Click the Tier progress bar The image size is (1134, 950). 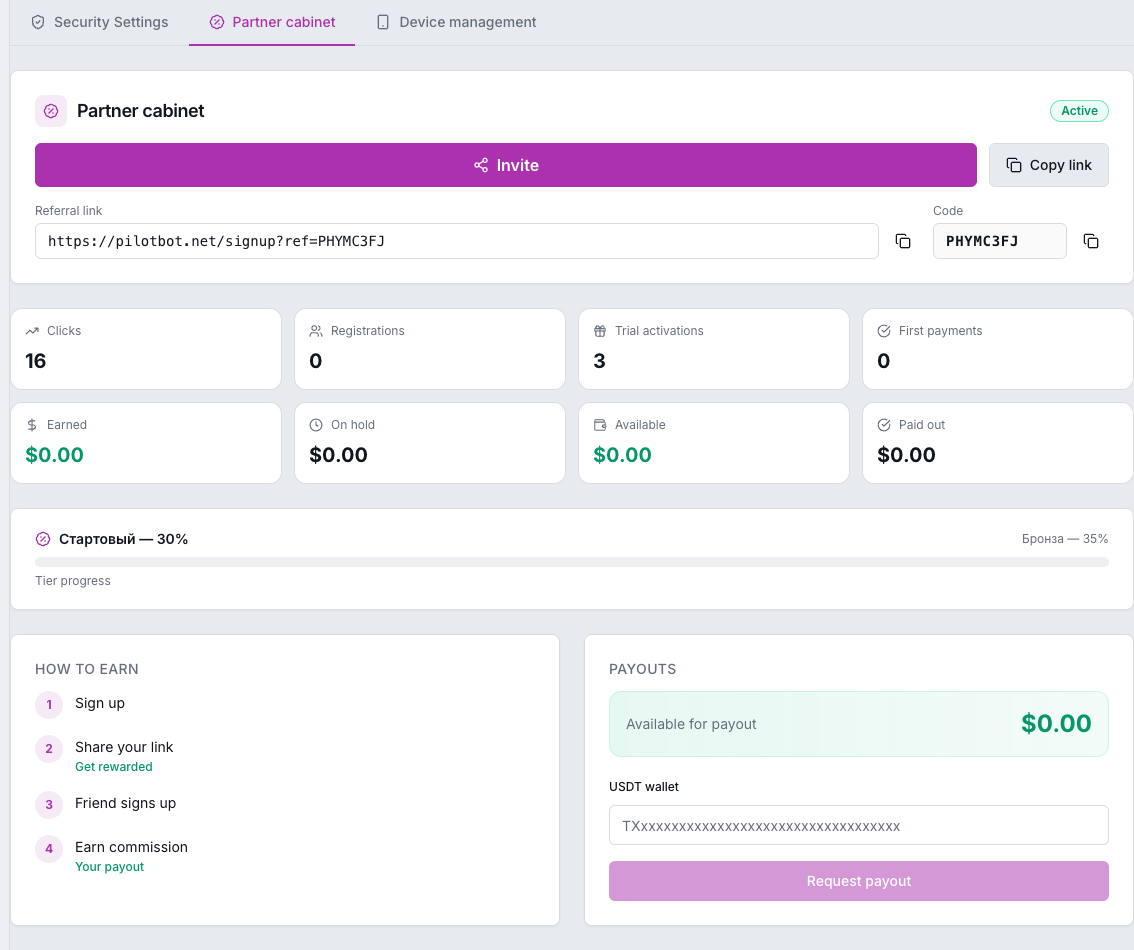point(571,562)
